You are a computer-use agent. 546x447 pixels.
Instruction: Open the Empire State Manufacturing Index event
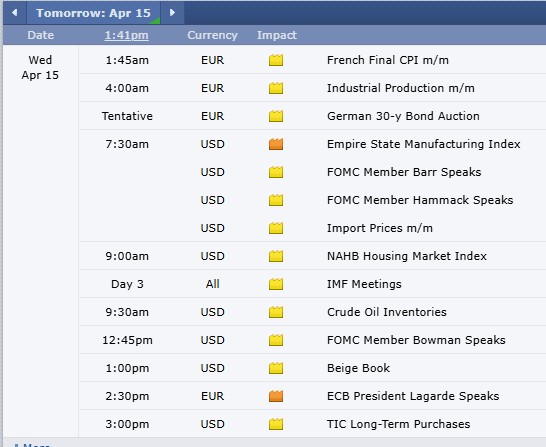pos(423,144)
